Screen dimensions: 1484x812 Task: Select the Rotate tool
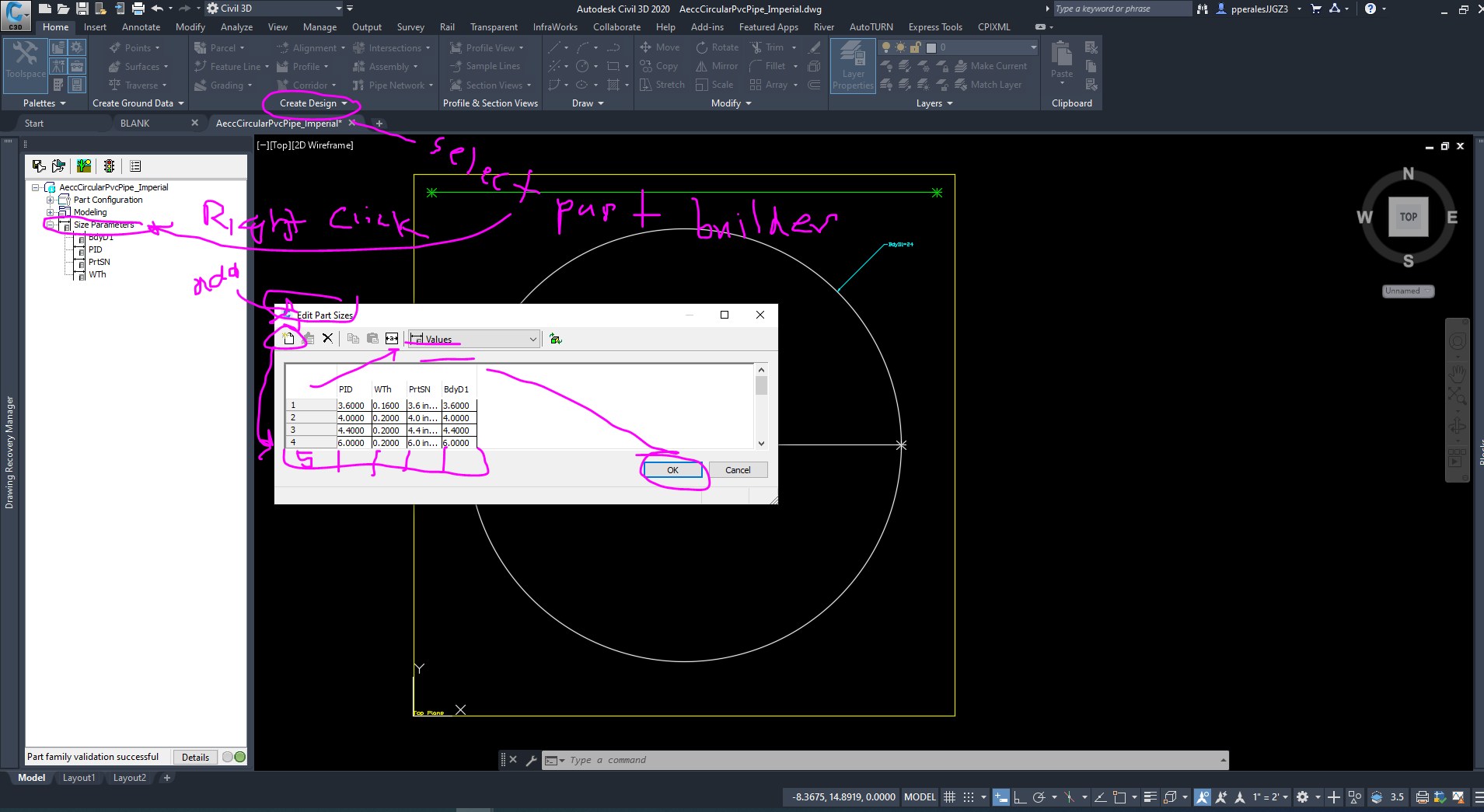pos(718,47)
